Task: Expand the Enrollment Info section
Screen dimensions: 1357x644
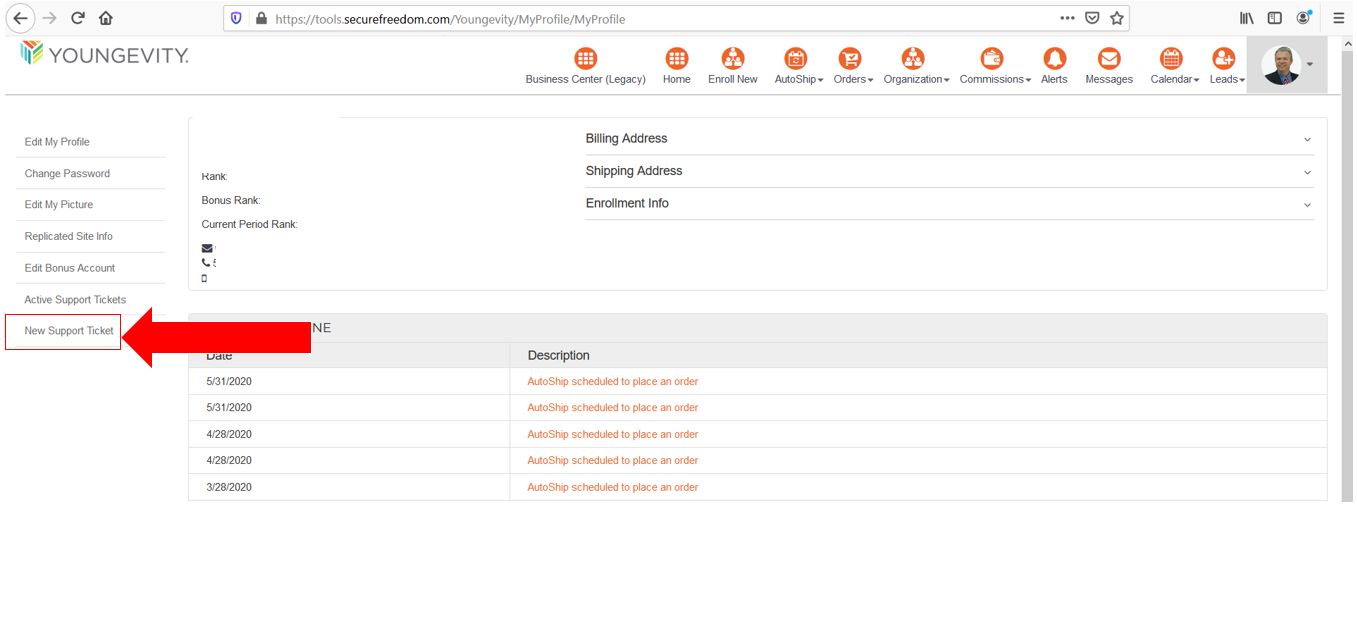Action: 948,204
